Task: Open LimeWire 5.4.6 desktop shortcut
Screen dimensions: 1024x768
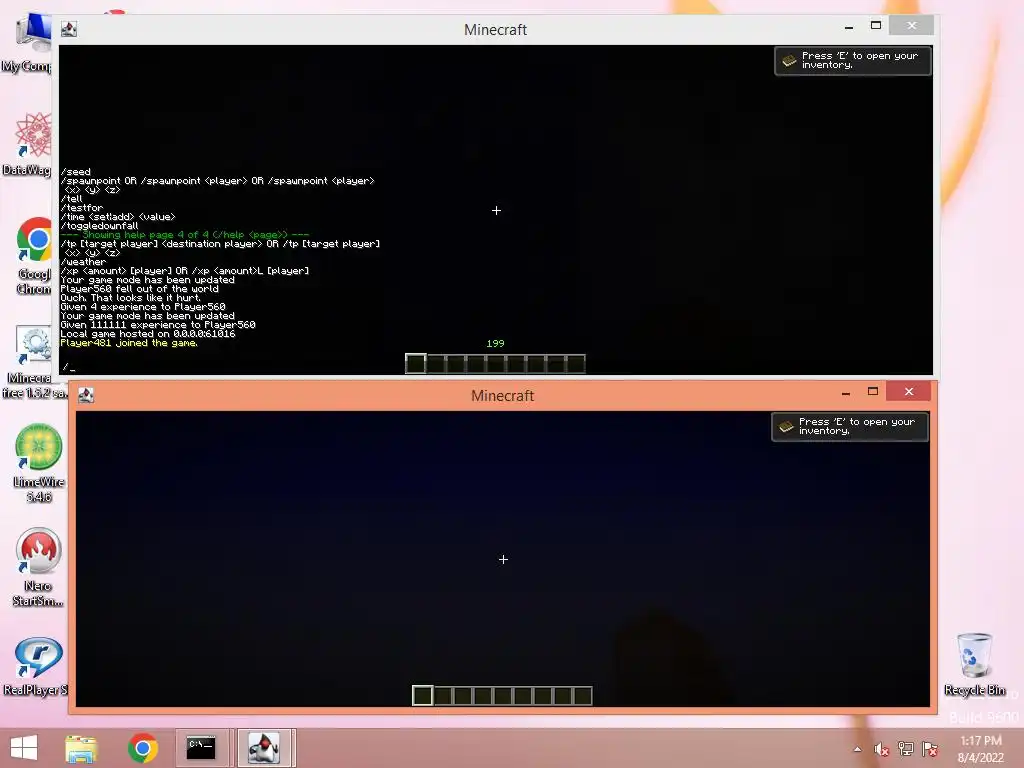Action: (38, 462)
